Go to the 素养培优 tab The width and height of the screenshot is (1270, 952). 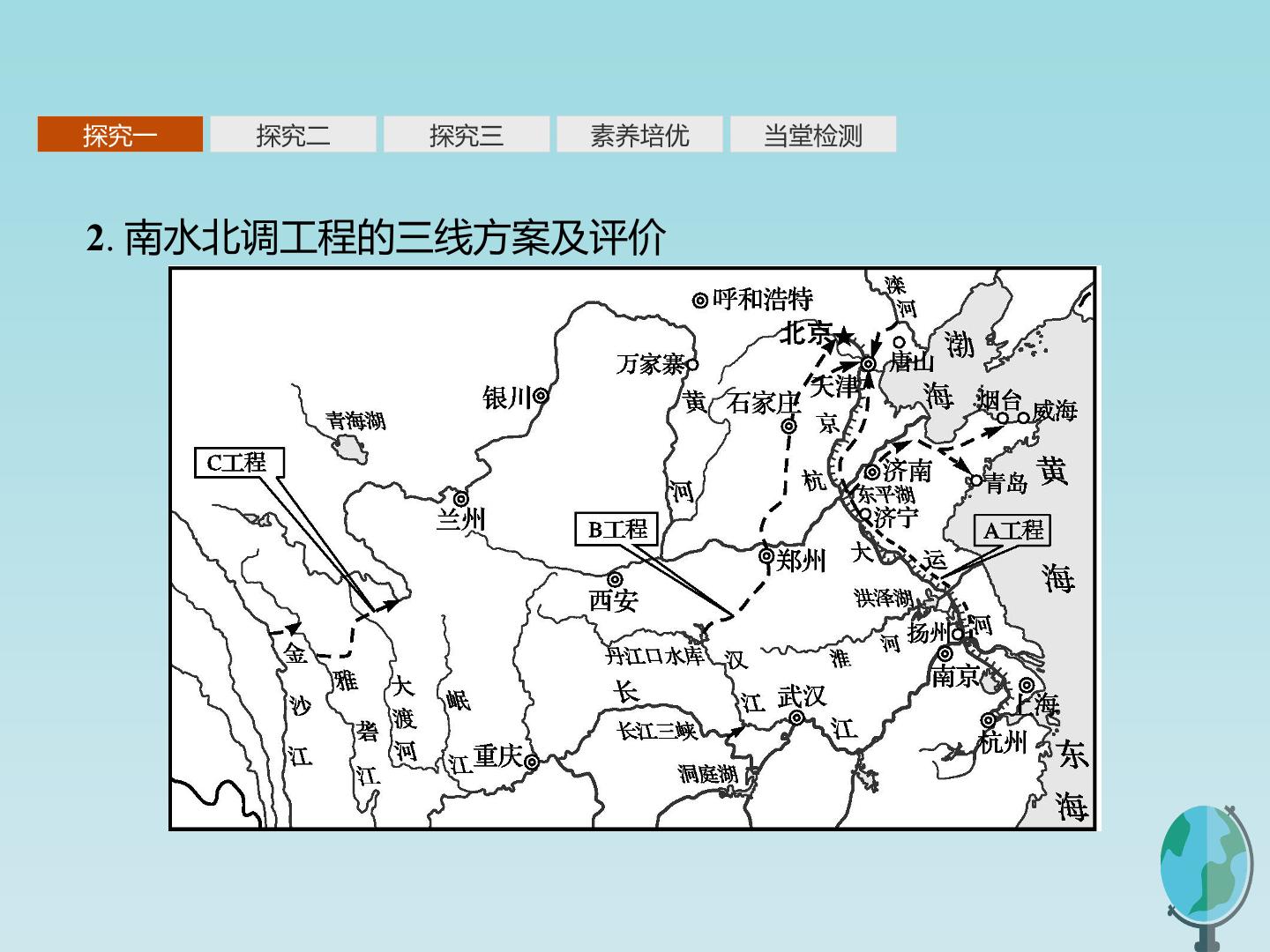(639, 134)
